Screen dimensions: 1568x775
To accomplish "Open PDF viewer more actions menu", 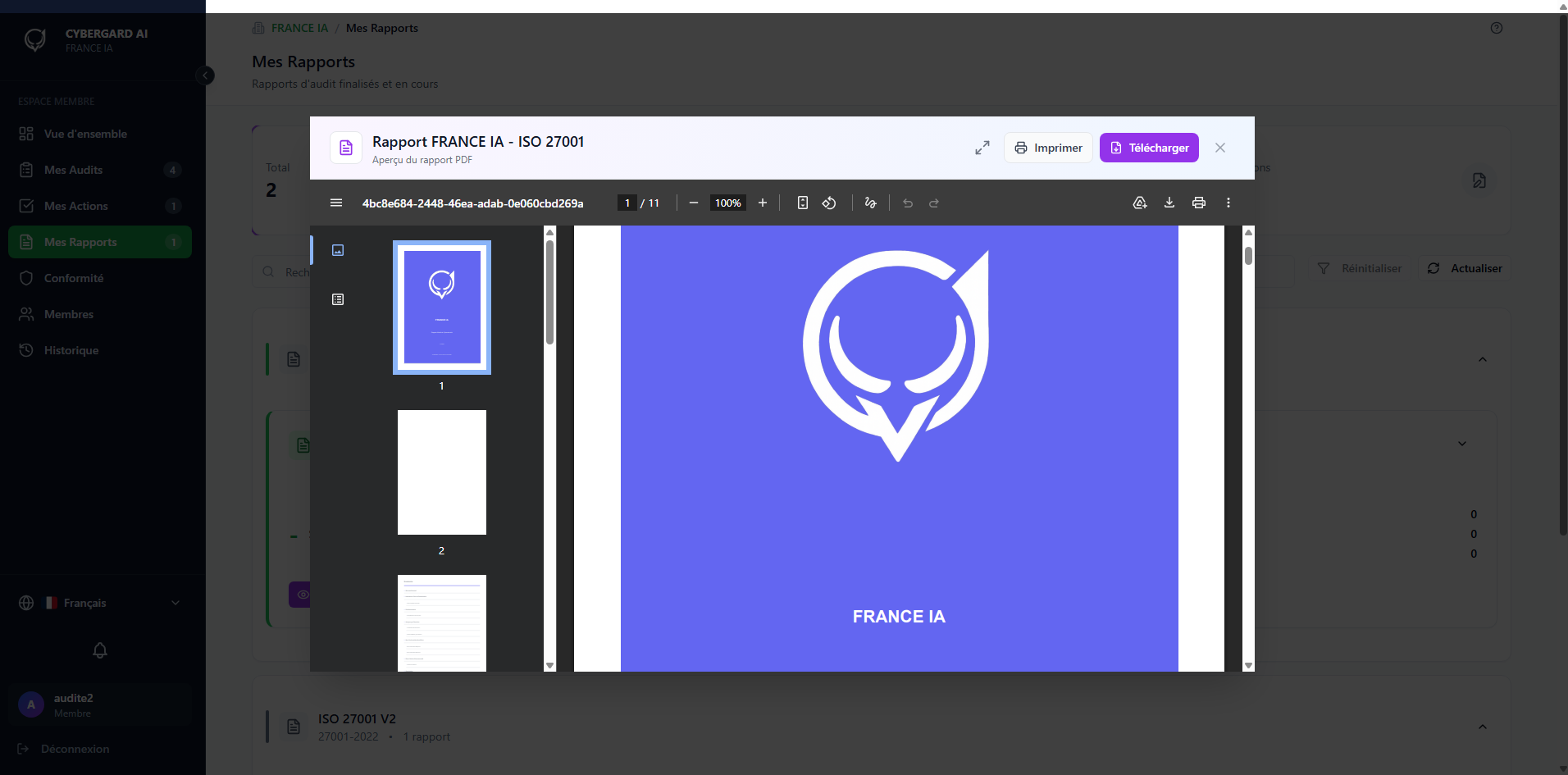I will coord(1228,203).
